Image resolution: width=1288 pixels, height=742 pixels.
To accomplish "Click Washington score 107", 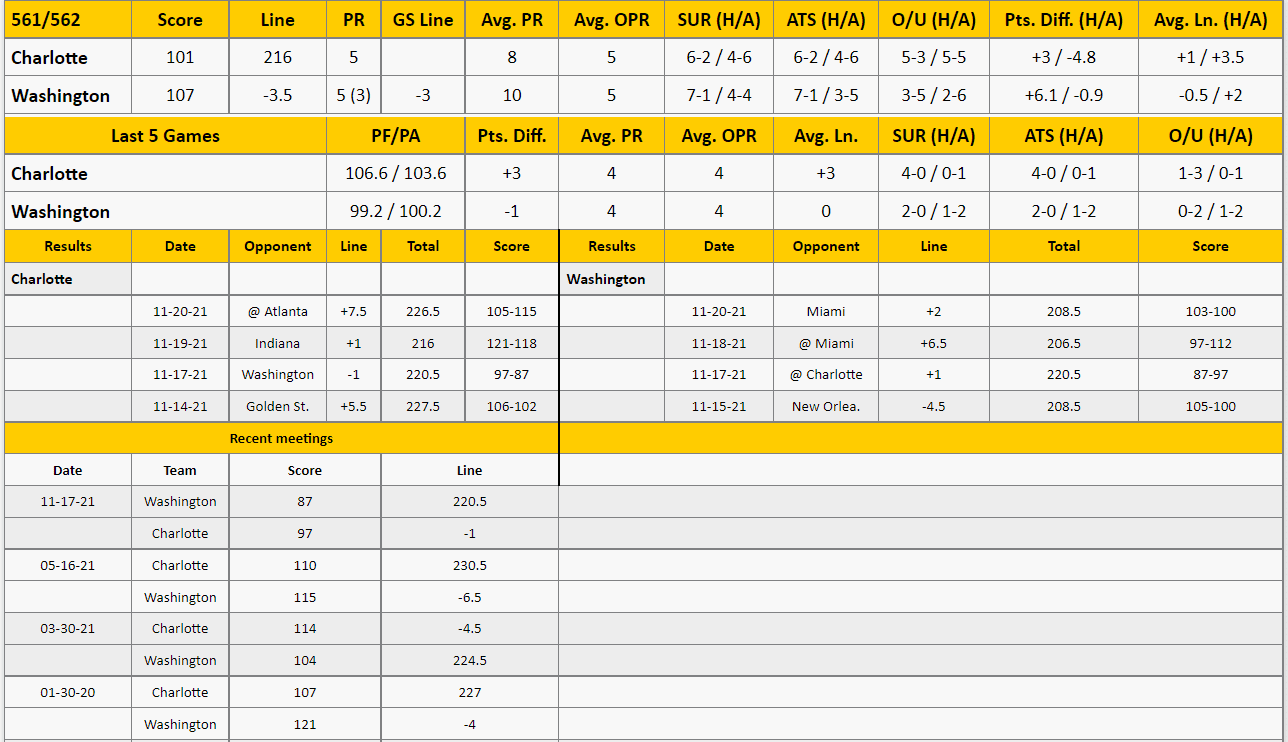I will 180,95.
